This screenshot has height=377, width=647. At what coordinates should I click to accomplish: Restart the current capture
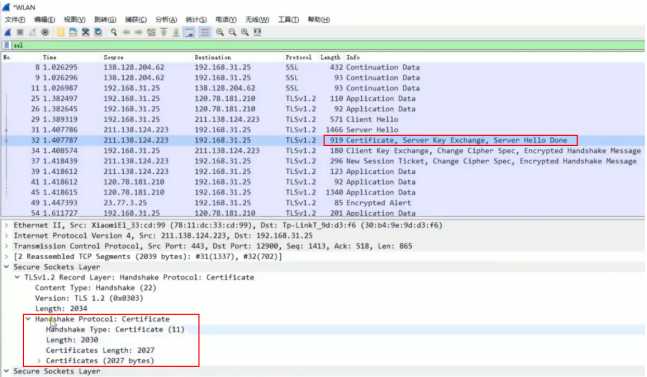click(x=32, y=32)
